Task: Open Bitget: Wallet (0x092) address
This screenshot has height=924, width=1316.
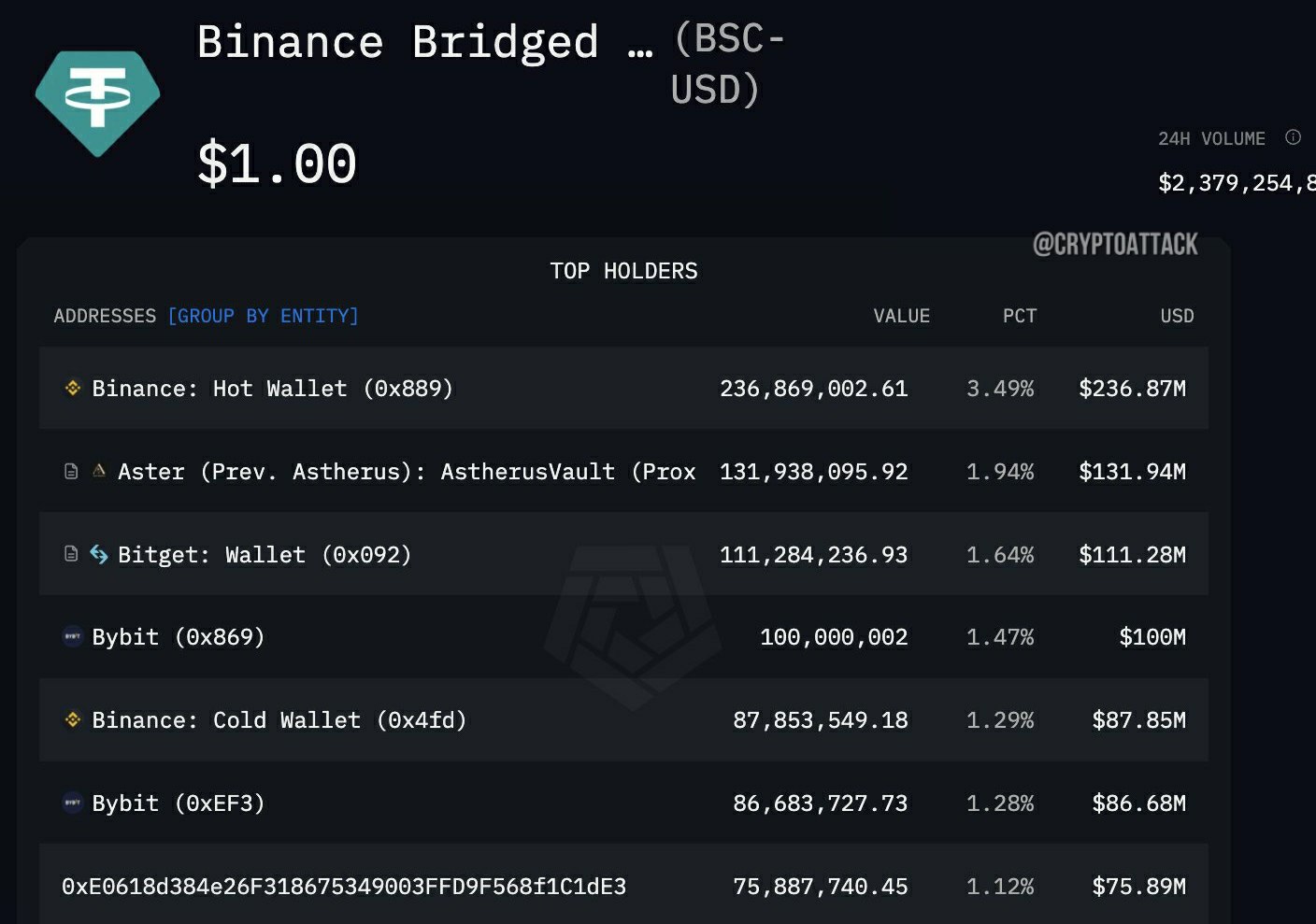Action: click(265, 555)
